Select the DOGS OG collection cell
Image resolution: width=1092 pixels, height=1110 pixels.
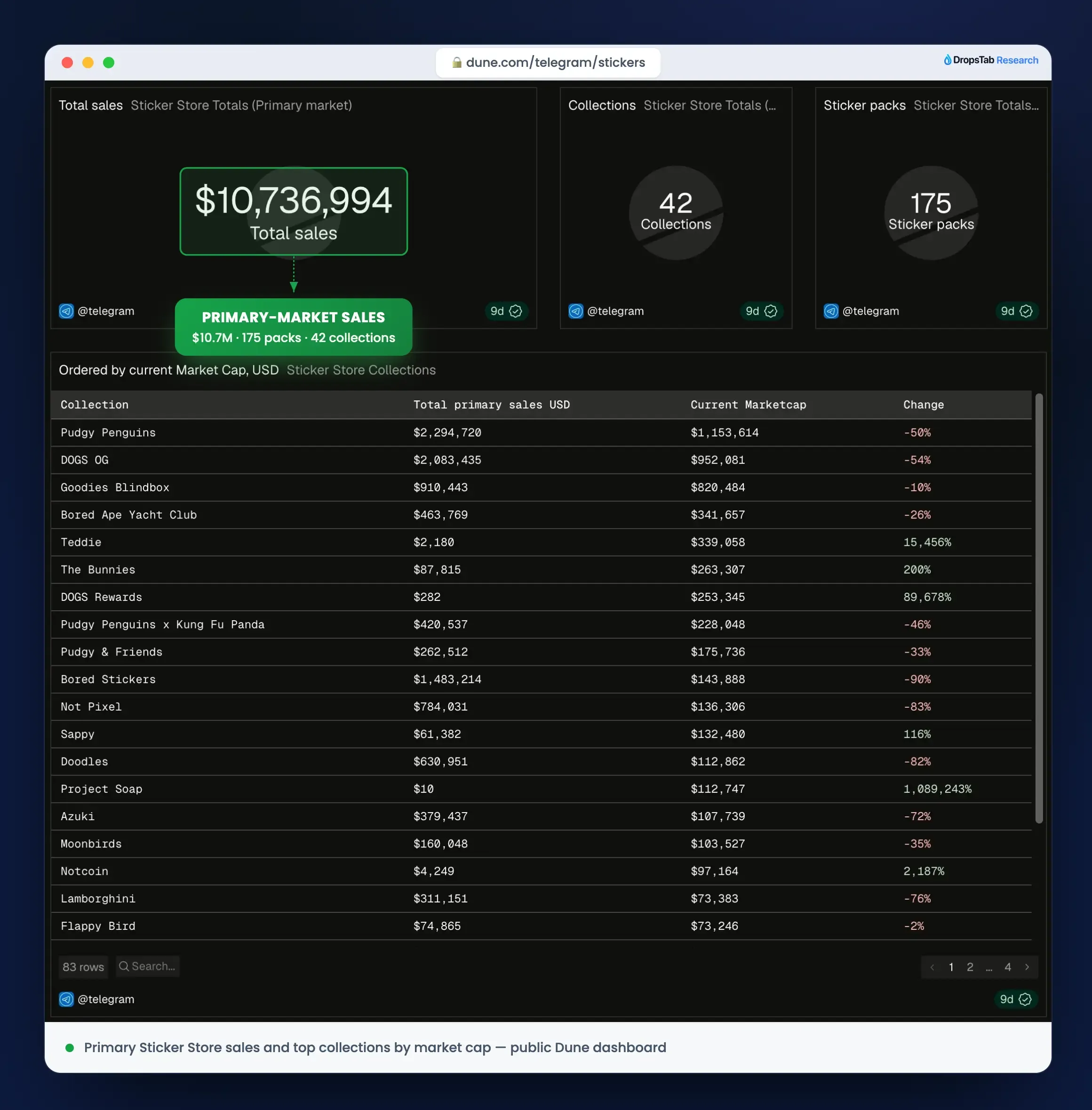click(84, 460)
